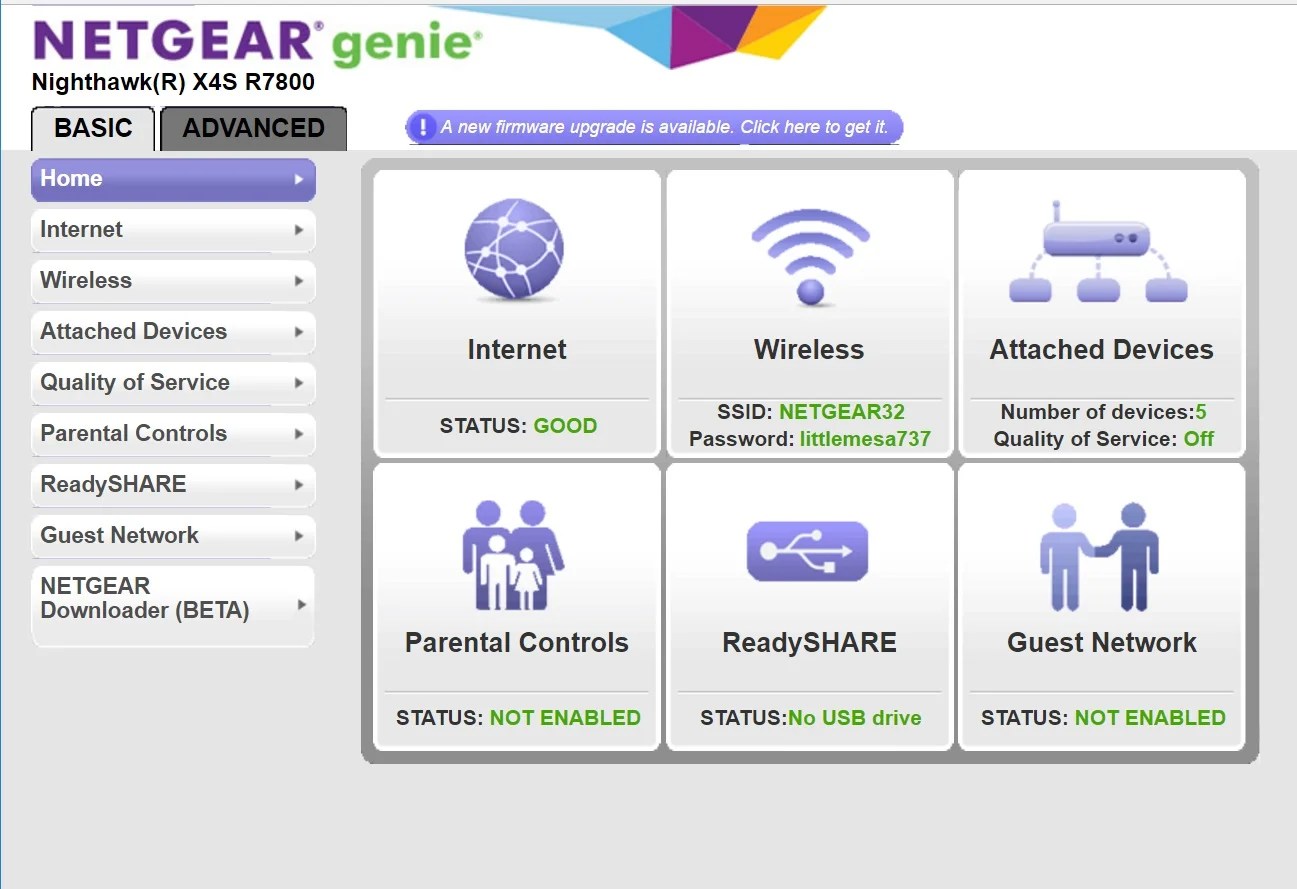Viewport: 1297px width, 889px height.
Task: Click the SSID value NETGEAR32
Action: (842, 412)
